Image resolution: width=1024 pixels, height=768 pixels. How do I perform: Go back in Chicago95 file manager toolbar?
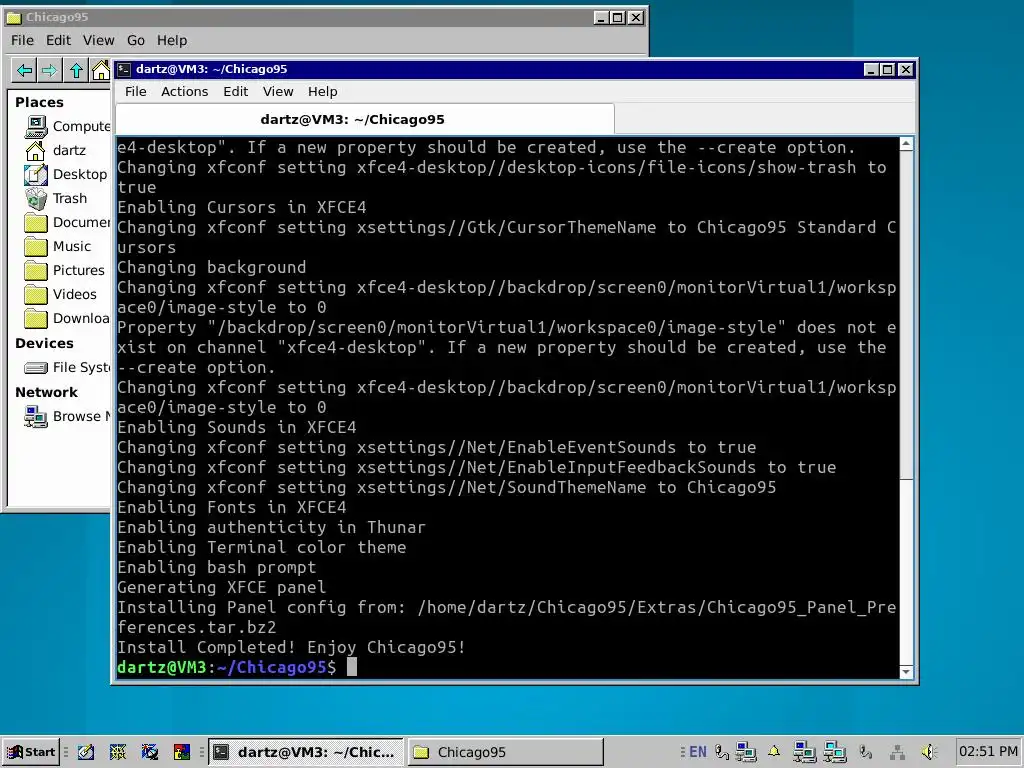(x=25, y=70)
